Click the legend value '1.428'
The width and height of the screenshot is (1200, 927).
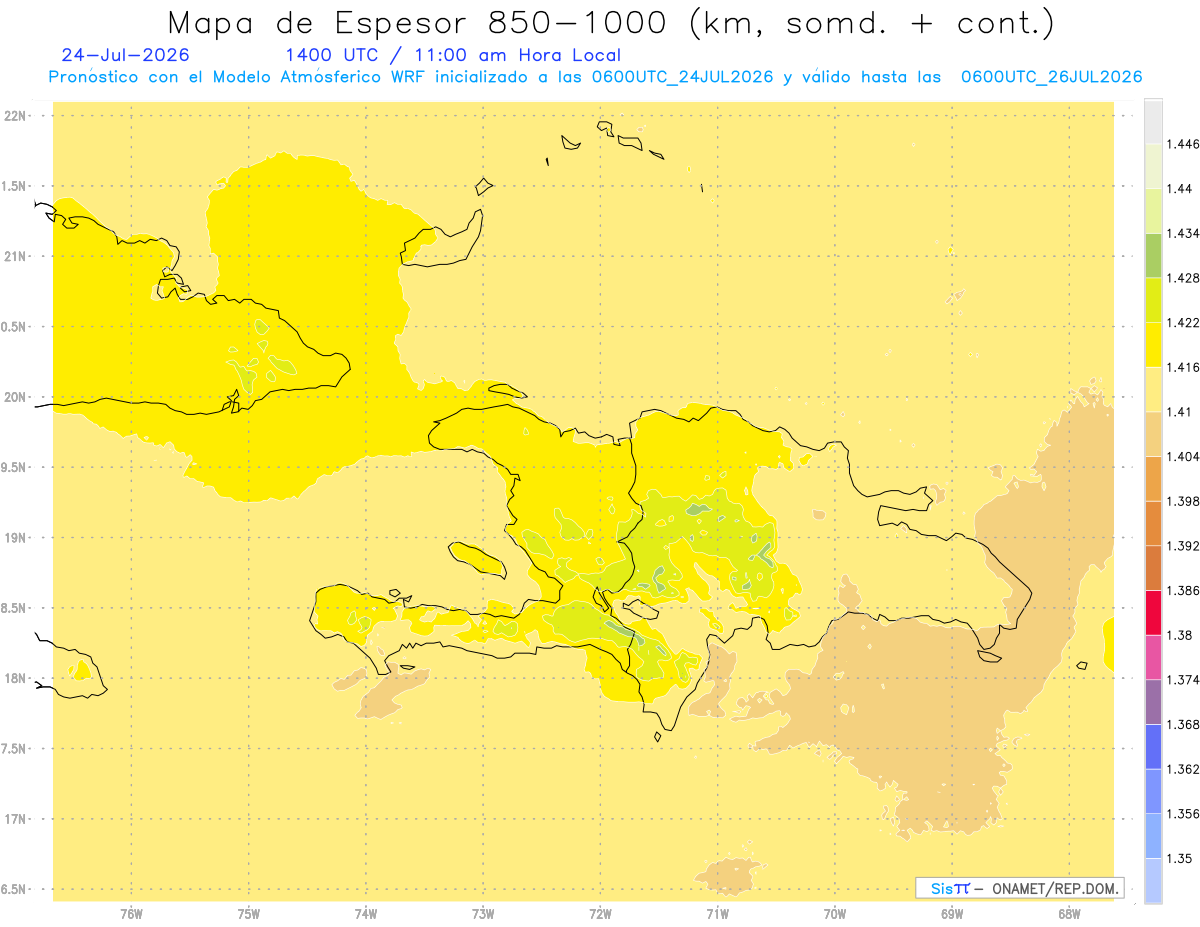point(1185,278)
